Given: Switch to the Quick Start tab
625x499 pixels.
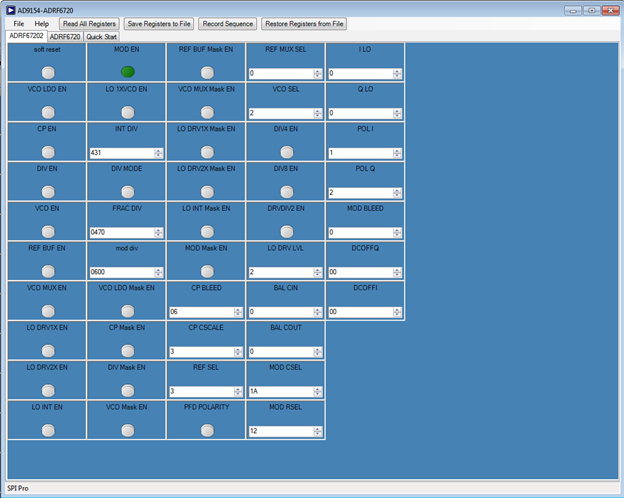Looking at the screenshot, I should (102, 37).
